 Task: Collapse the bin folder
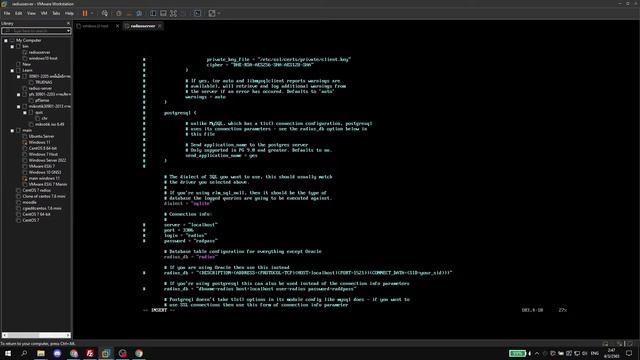click(12, 47)
